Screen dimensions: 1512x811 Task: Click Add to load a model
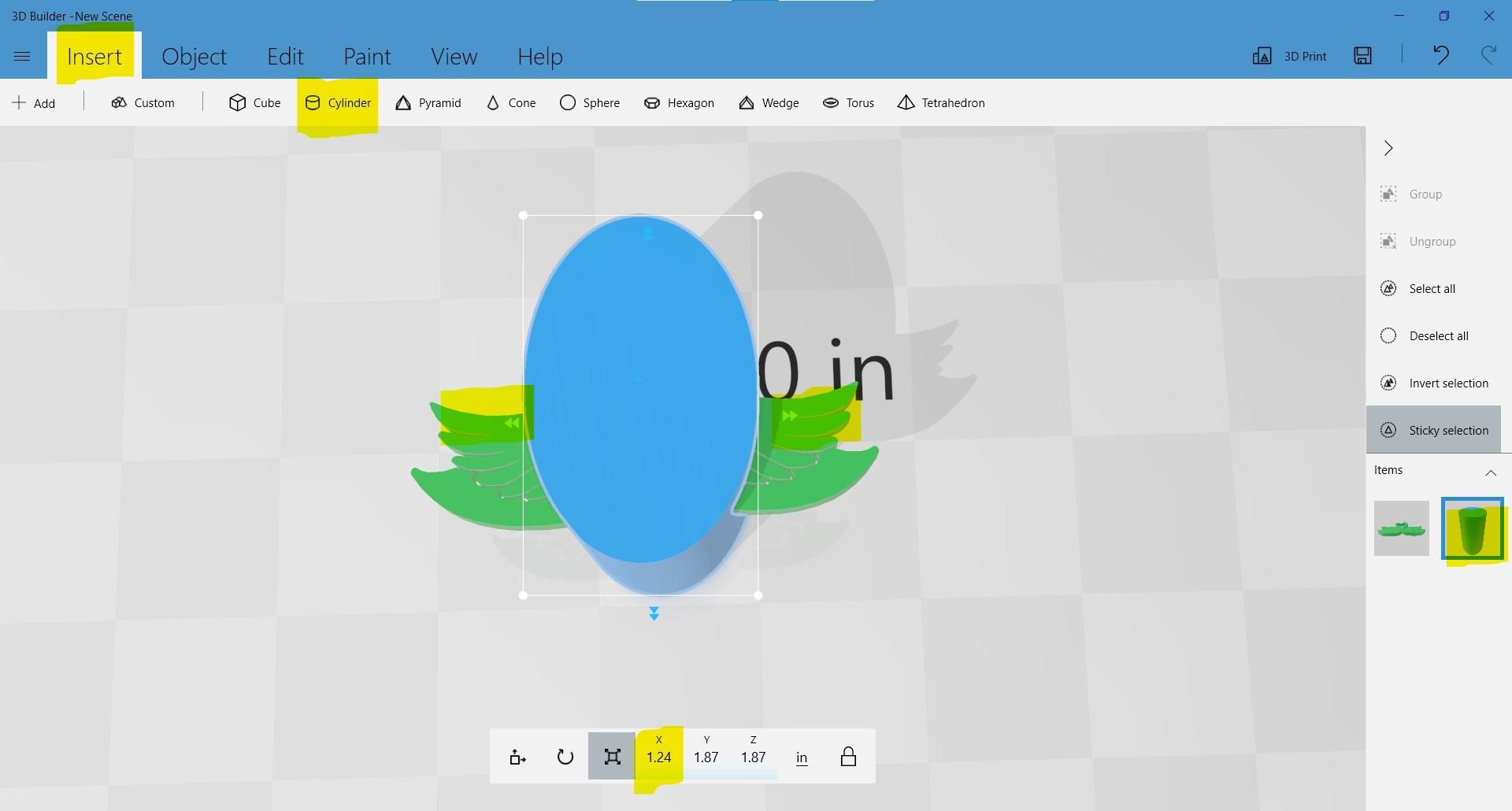(x=34, y=103)
